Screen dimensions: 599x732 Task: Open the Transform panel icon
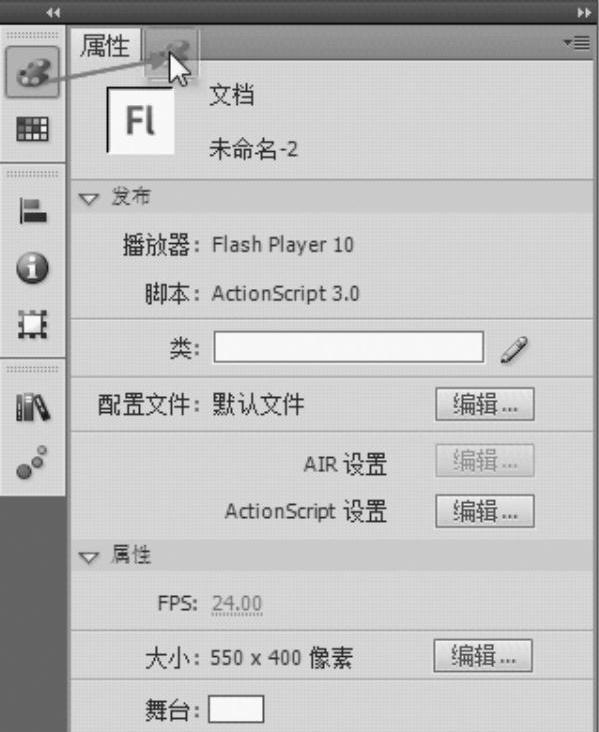pyautogui.click(x=32, y=324)
